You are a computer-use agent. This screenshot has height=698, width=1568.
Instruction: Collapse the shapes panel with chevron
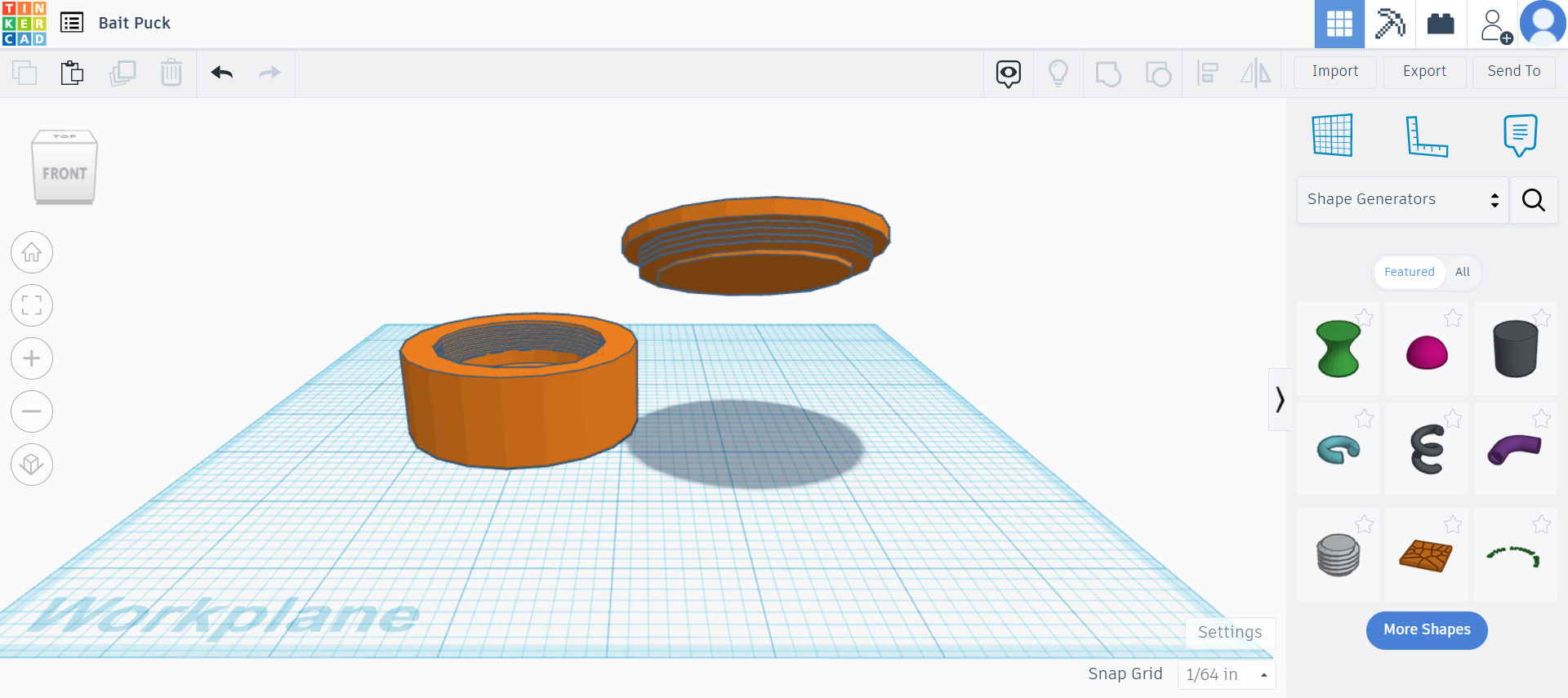click(1280, 399)
